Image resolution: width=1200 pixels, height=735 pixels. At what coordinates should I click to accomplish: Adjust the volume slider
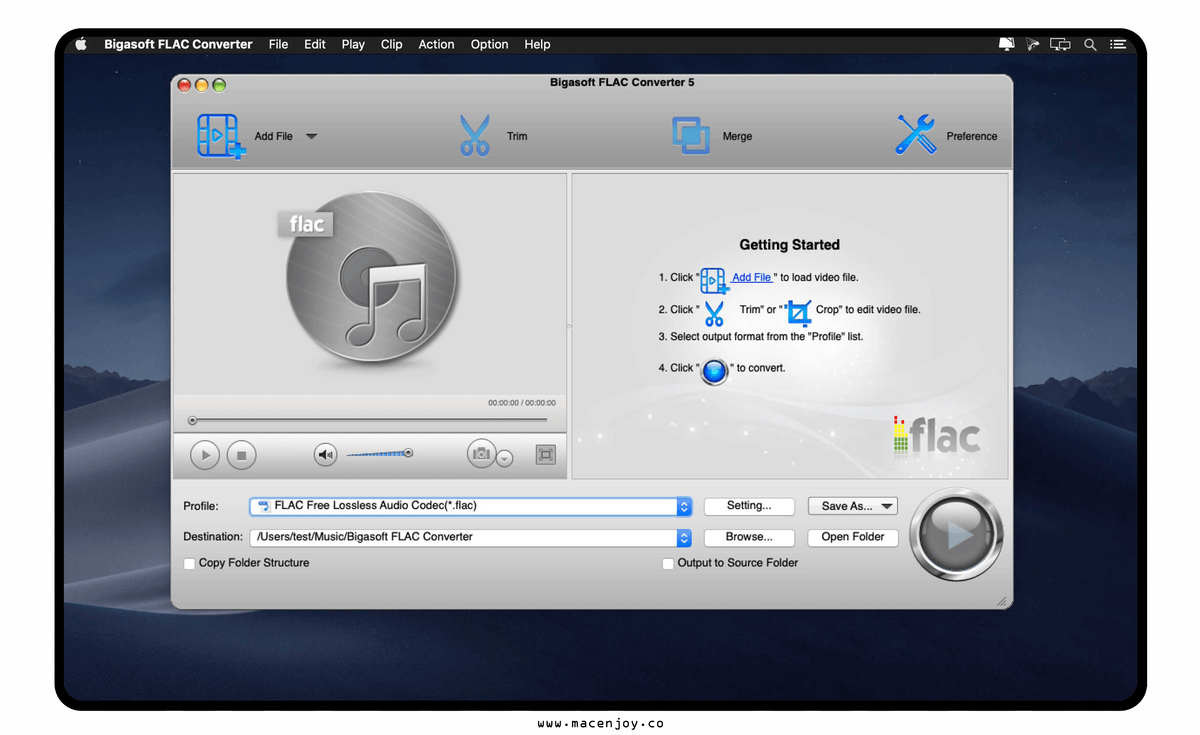point(379,454)
